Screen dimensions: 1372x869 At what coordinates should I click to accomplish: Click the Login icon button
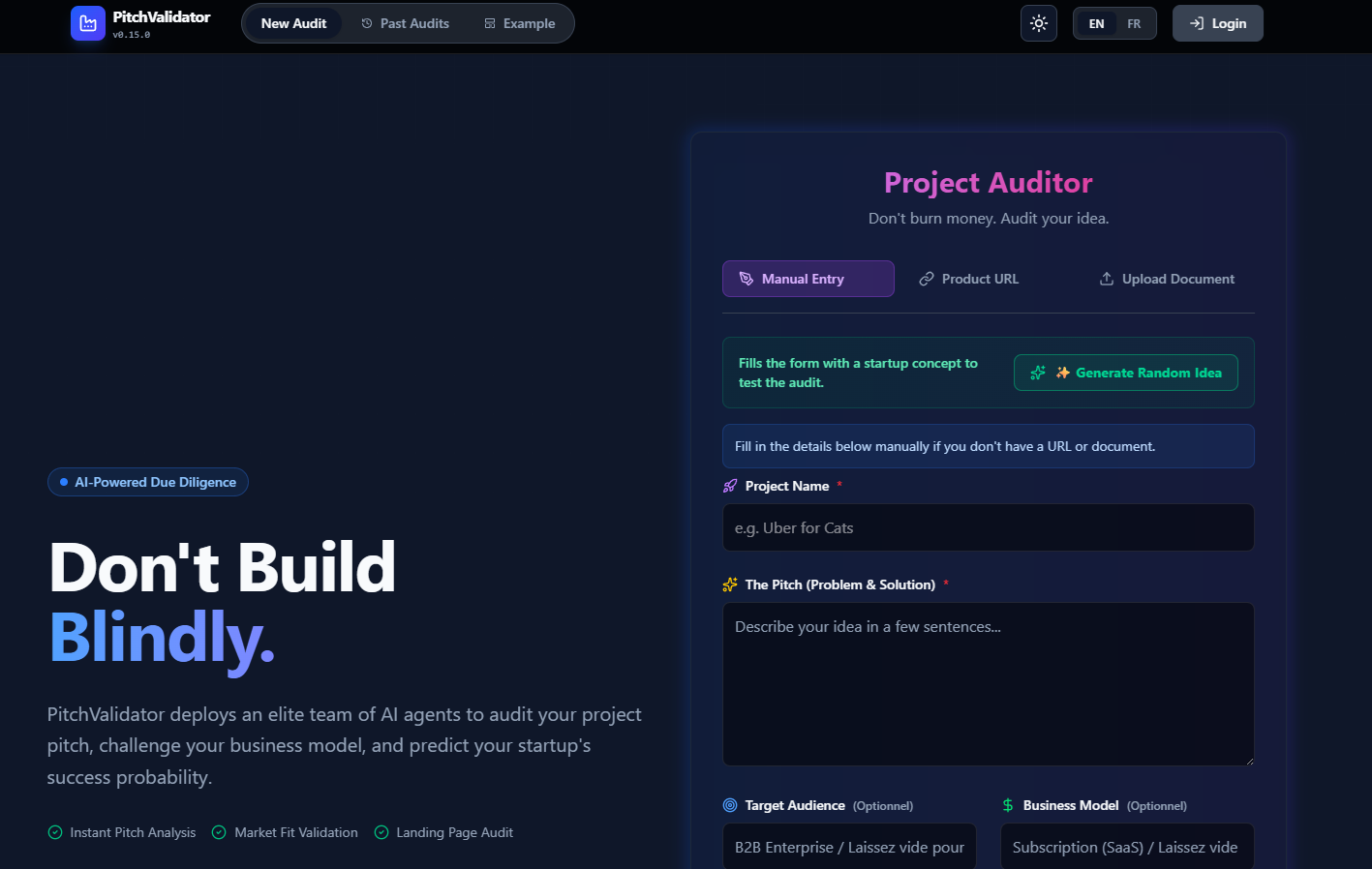click(1197, 22)
